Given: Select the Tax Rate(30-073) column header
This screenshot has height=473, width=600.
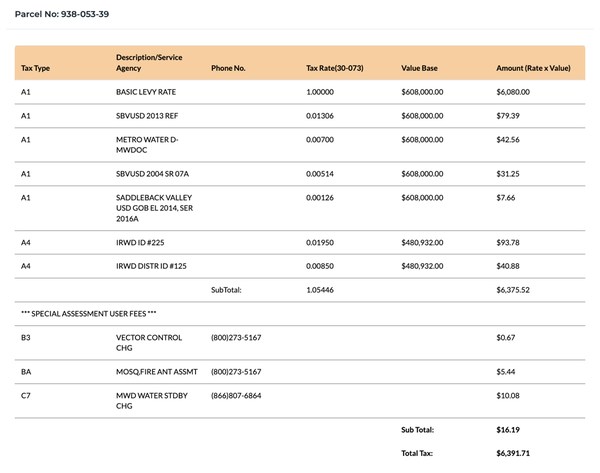Looking at the screenshot, I should pos(334,68).
